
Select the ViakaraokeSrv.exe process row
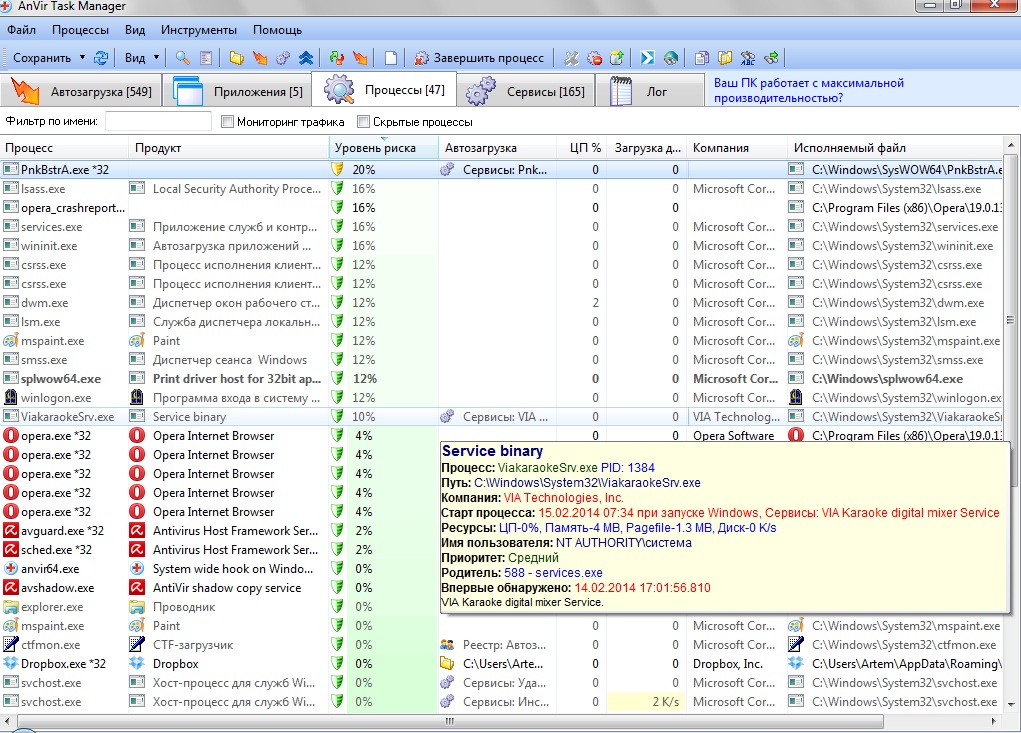tap(501, 417)
